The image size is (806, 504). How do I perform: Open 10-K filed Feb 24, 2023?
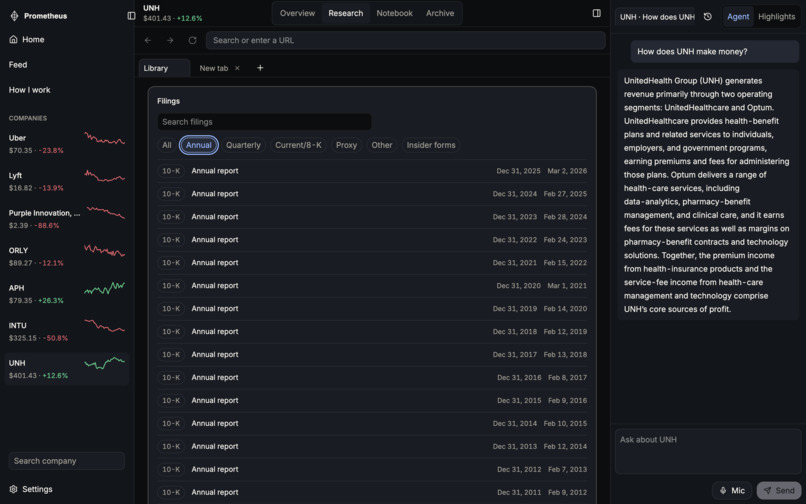[372, 240]
